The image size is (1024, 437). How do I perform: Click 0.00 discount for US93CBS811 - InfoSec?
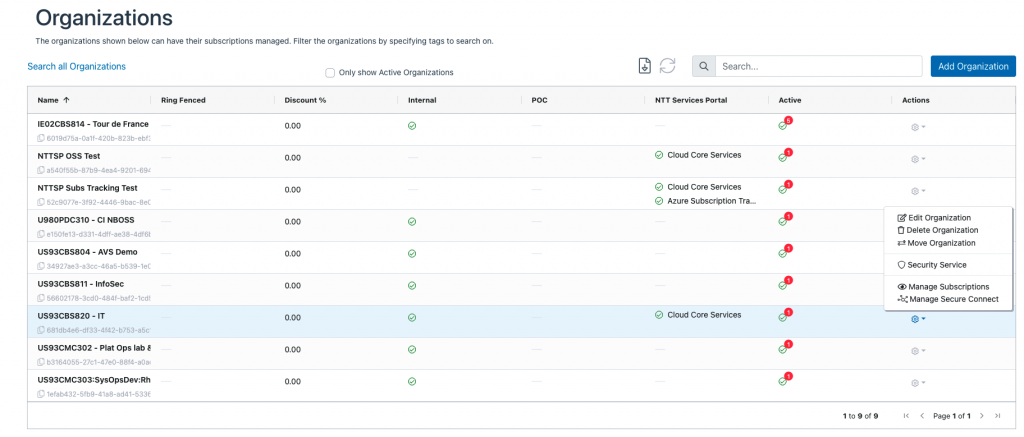(x=293, y=285)
